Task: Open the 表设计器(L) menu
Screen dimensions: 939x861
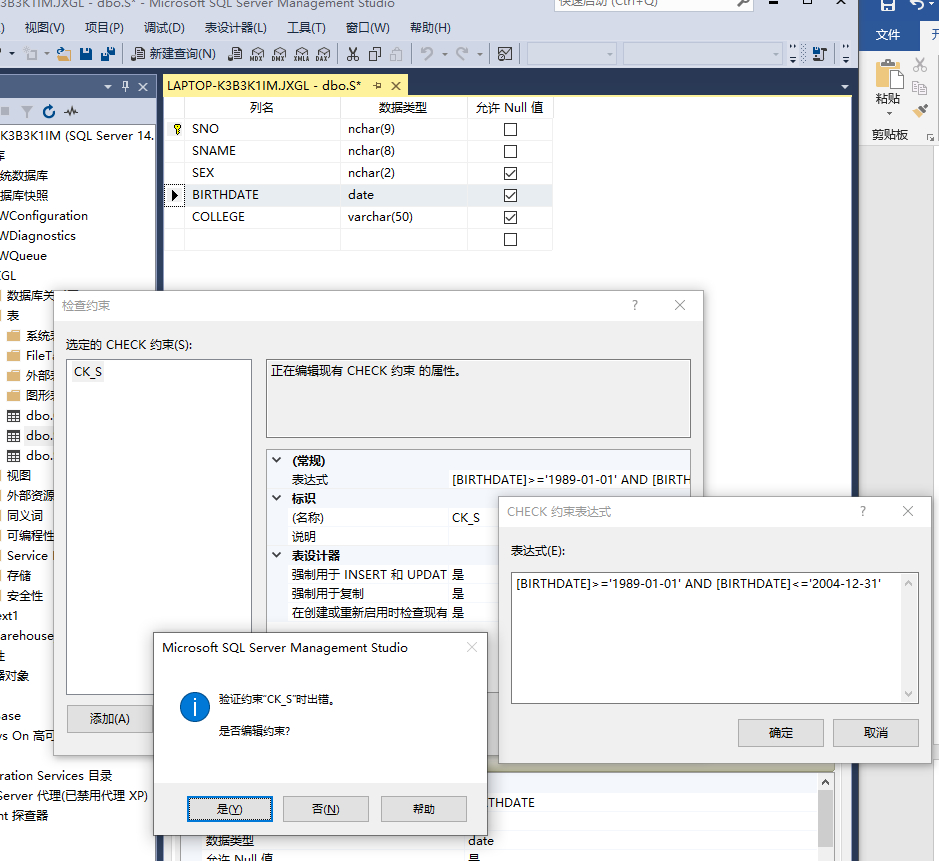Action: [x=235, y=28]
